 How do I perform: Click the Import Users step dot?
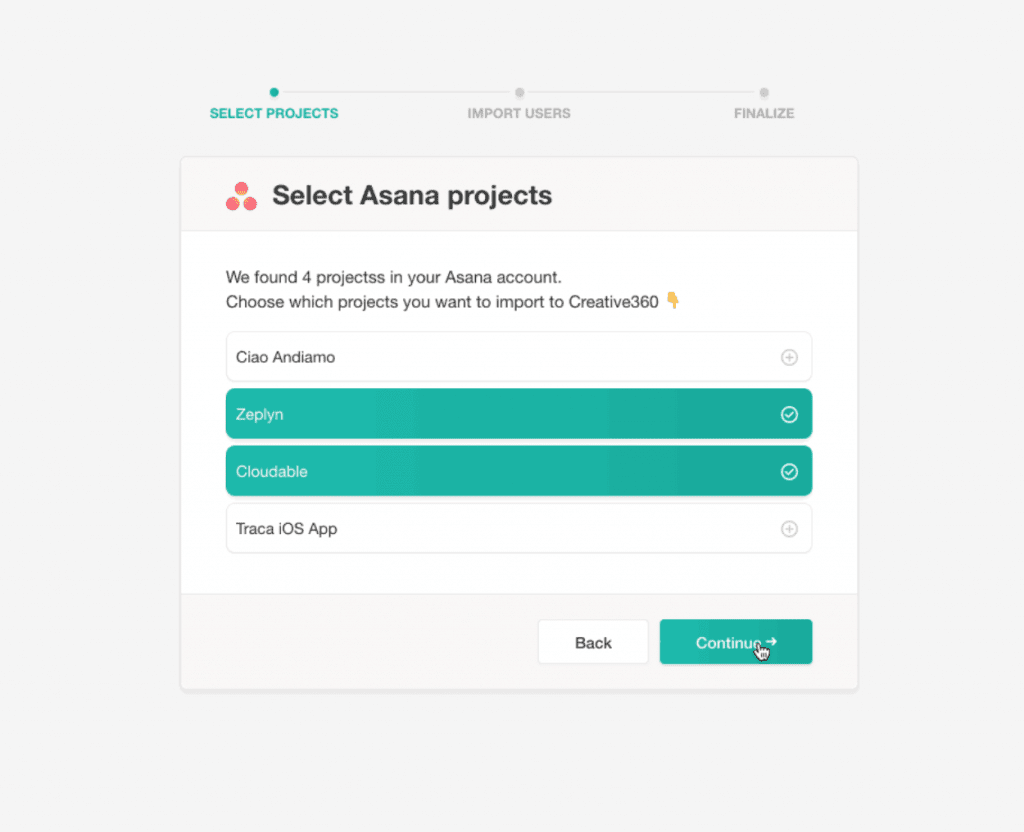point(519,92)
